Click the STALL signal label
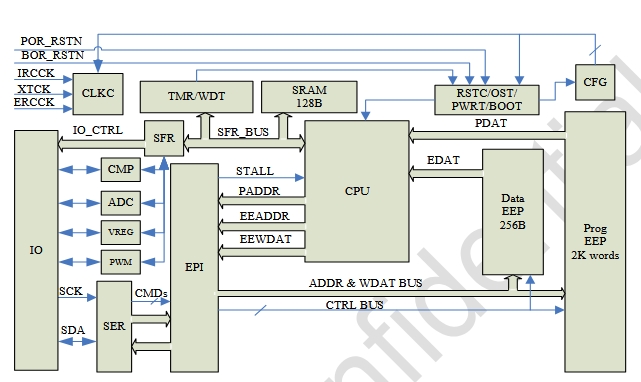The image size is (641, 382). [x=255, y=171]
